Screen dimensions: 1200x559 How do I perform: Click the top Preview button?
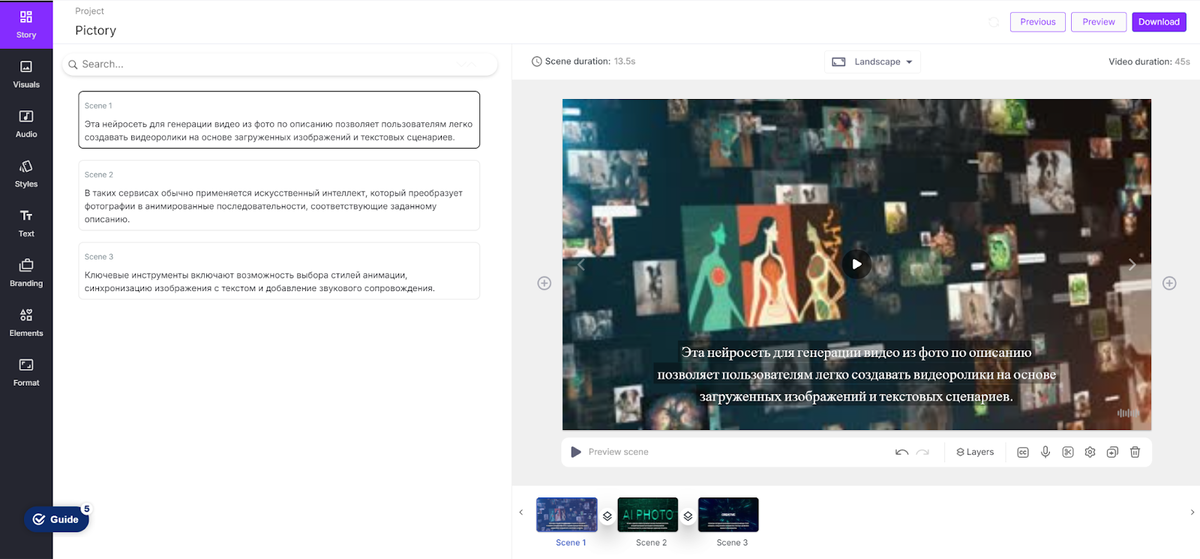click(x=1098, y=22)
